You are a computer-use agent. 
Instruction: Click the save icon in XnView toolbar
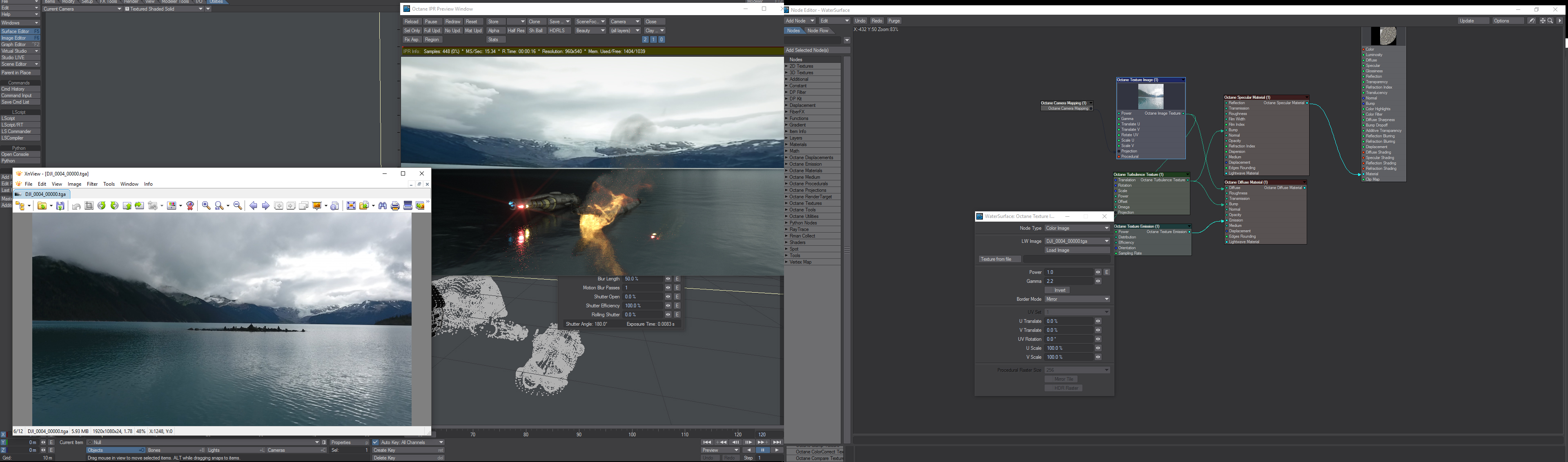click(60, 206)
